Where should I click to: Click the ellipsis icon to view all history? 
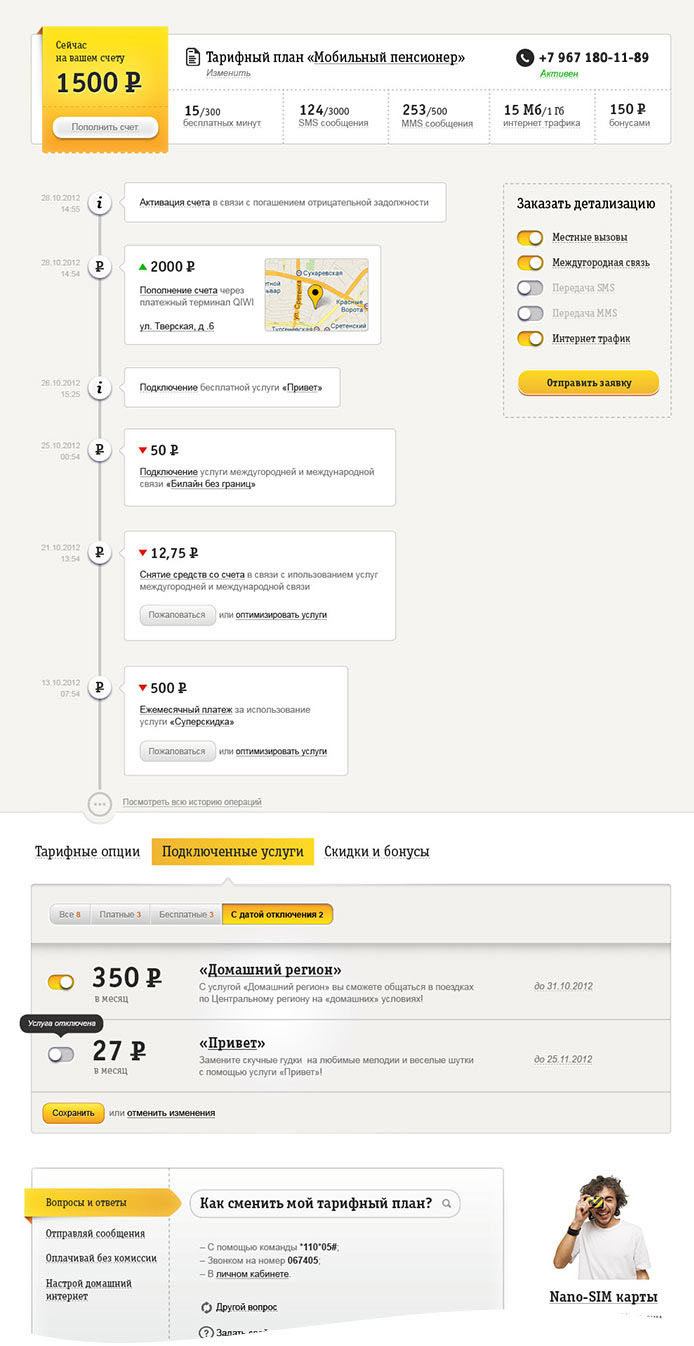(99, 803)
